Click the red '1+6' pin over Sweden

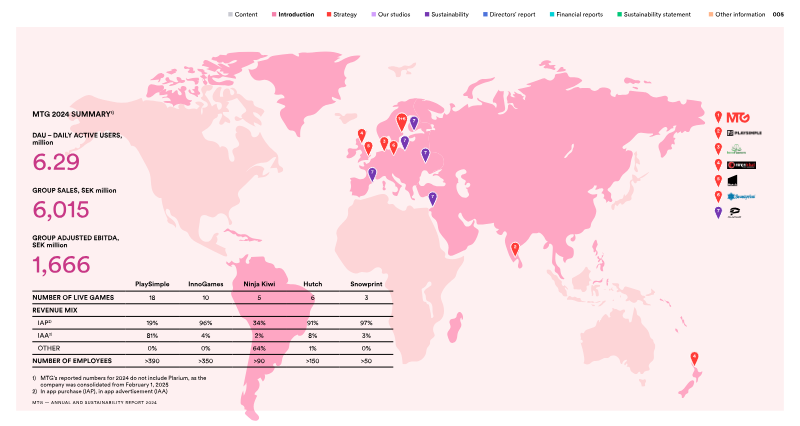(402, 122)
